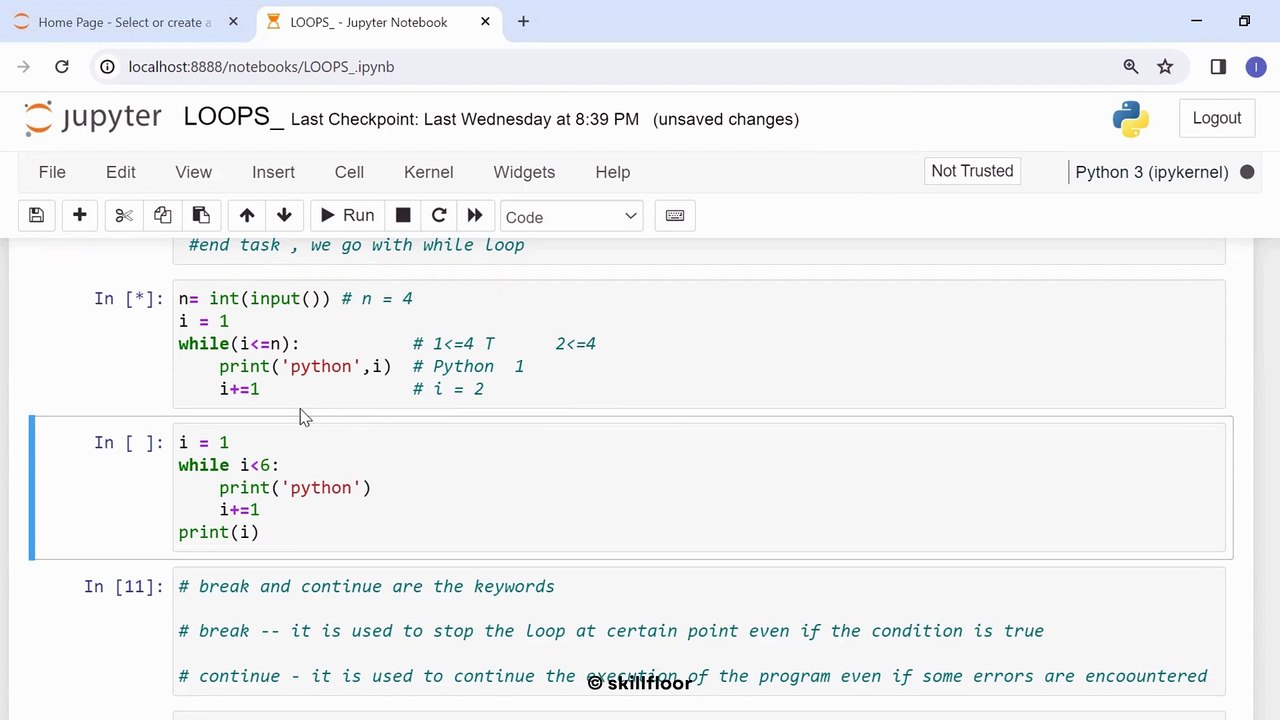Click the comment about break stopping the loop
Image resolution: width=1280 pixels, height=720 pixels.
[611, 631]
